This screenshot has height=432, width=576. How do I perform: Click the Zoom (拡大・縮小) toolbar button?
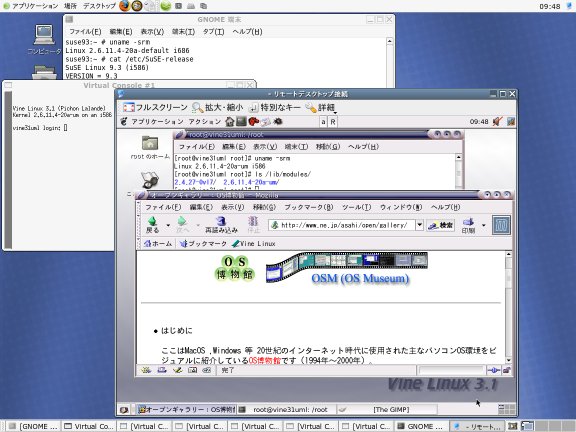217,108
